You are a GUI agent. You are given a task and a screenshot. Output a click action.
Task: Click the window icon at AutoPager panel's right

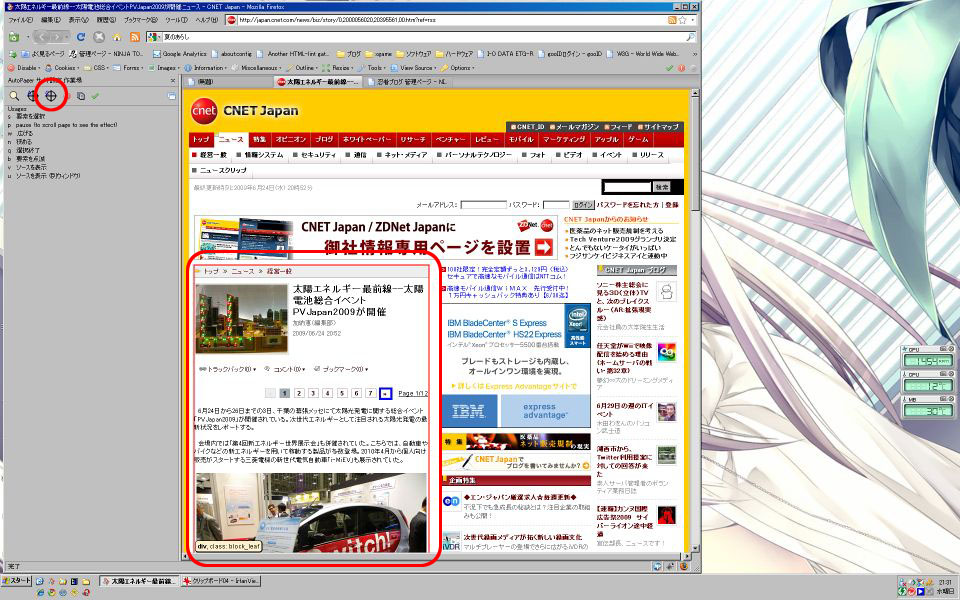(x=171, y=96)
